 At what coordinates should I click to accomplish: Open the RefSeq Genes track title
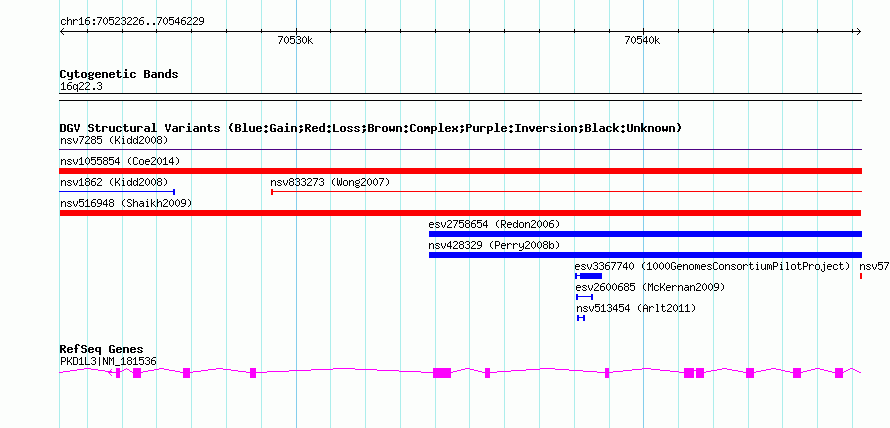pos(102,350)
